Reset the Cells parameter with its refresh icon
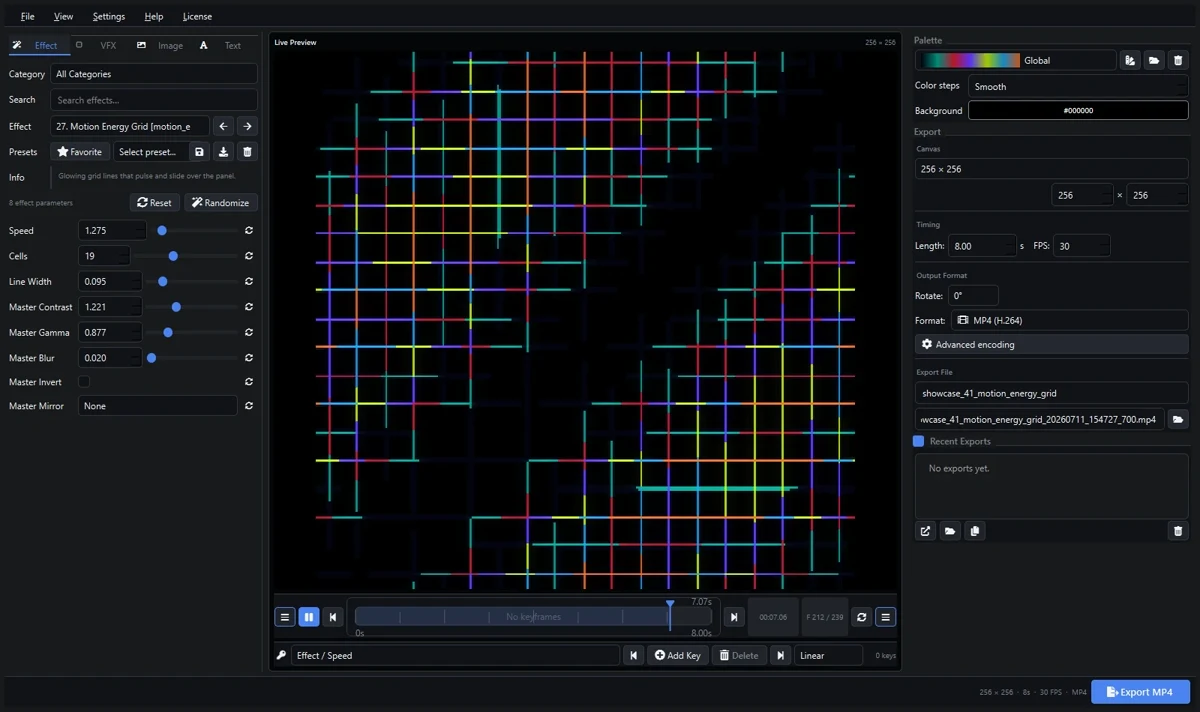Screen dimensions: 1200x712 pos(249,256)
